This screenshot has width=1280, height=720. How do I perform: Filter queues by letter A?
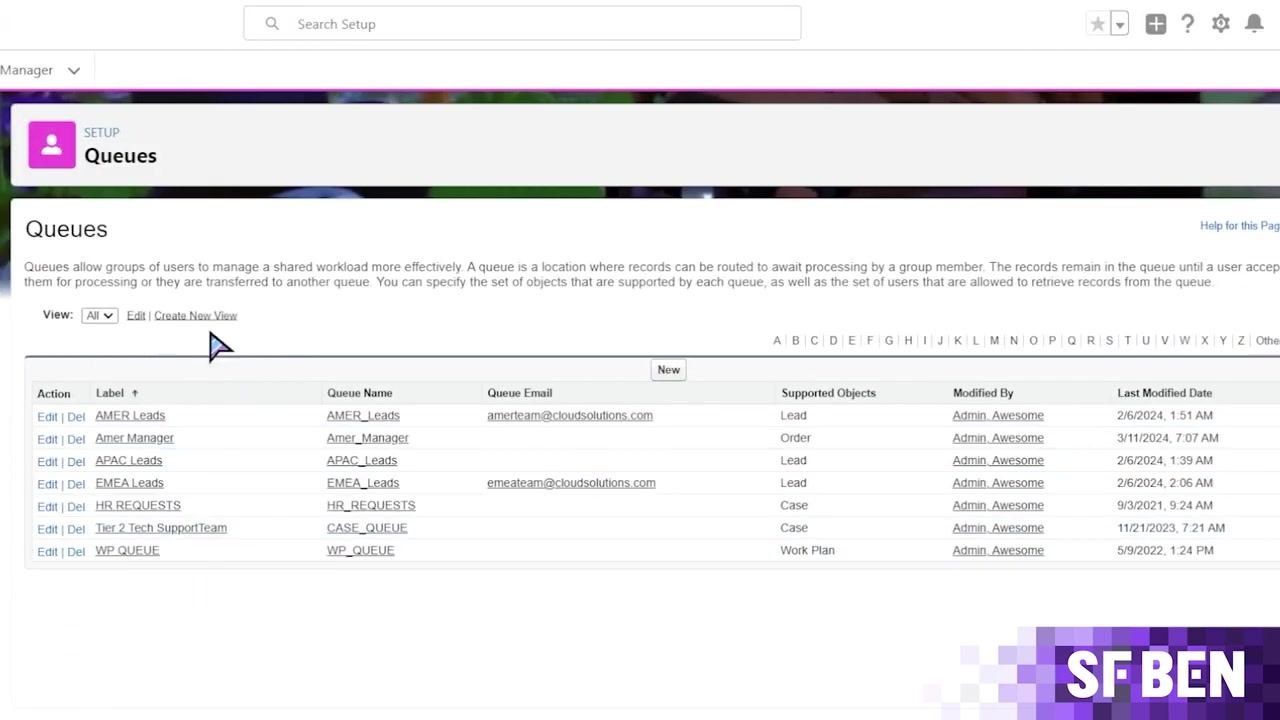point(777,341)
